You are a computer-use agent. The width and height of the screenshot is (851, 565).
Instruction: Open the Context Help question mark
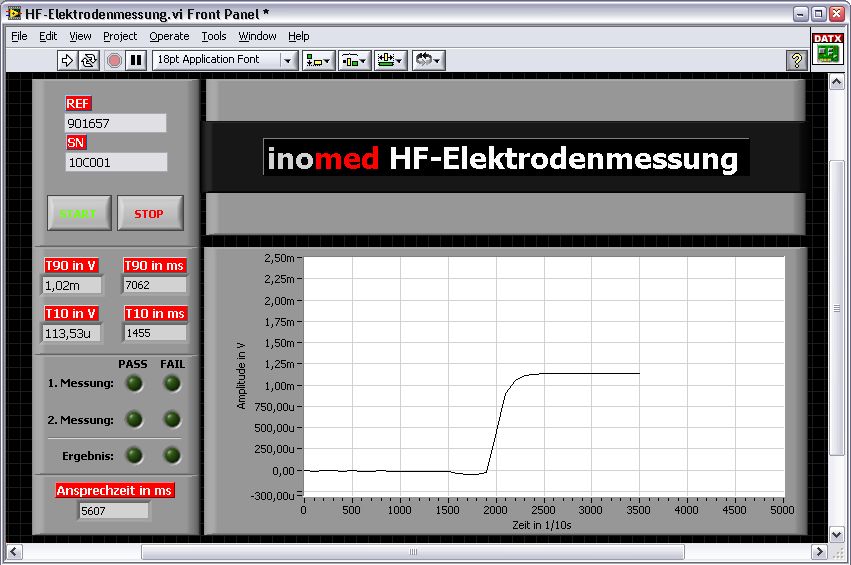click(796, 60)
